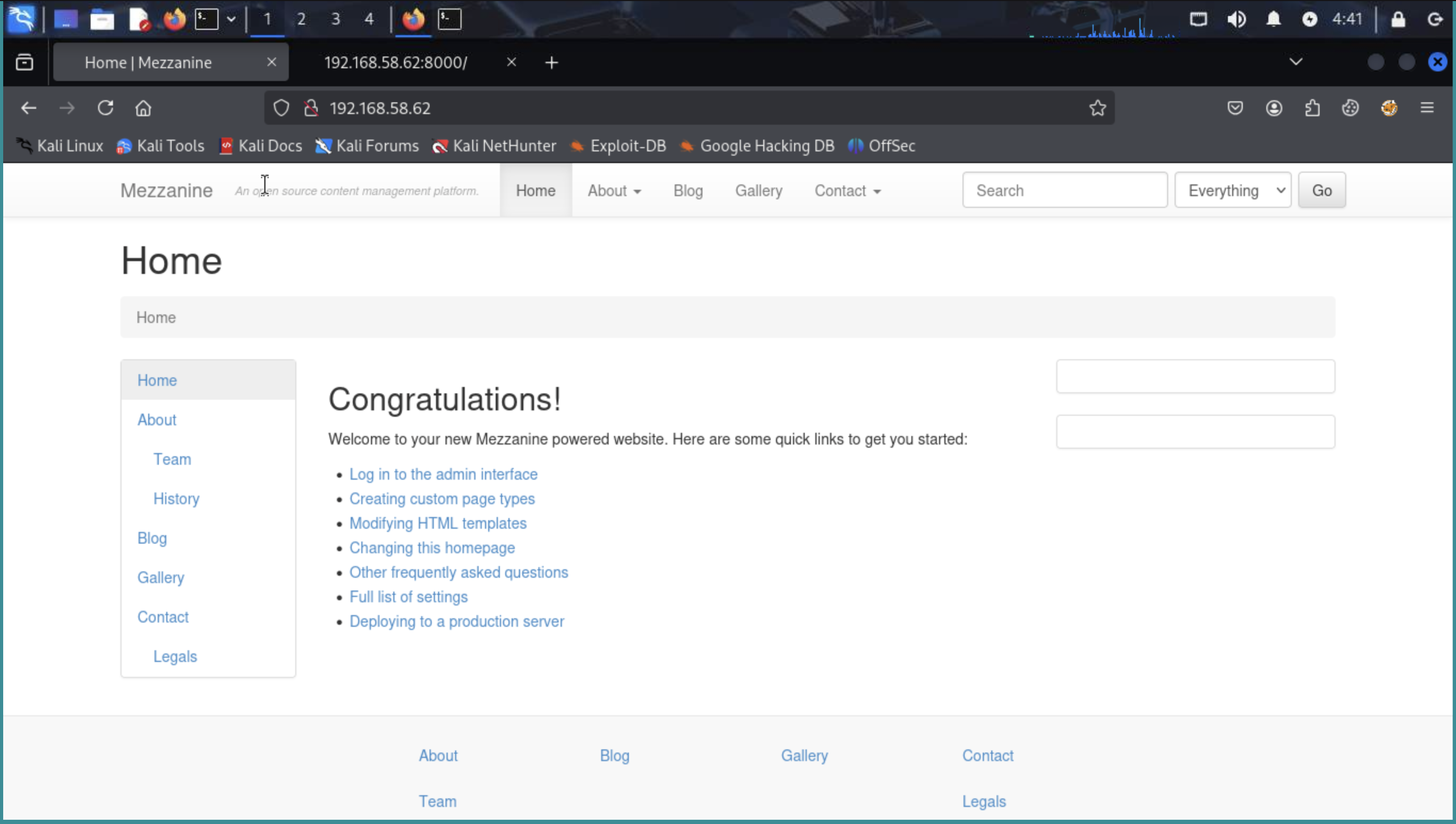Launch the file manager from the panel

(102, 19)
